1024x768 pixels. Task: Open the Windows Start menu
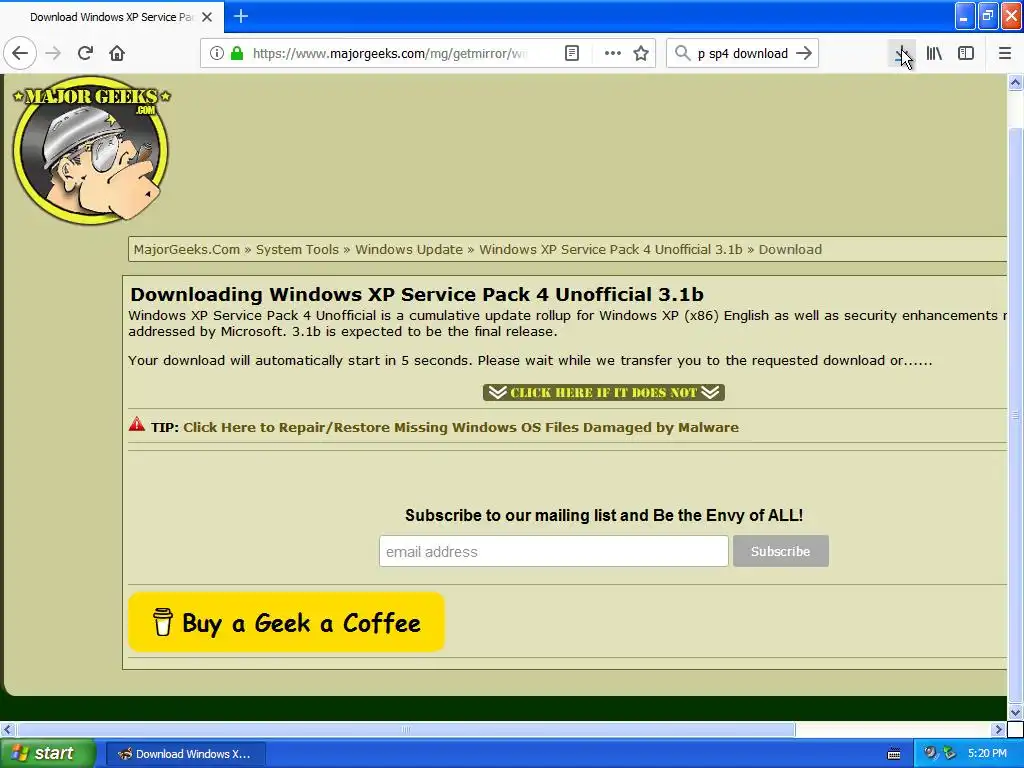(x=47, y=754)
